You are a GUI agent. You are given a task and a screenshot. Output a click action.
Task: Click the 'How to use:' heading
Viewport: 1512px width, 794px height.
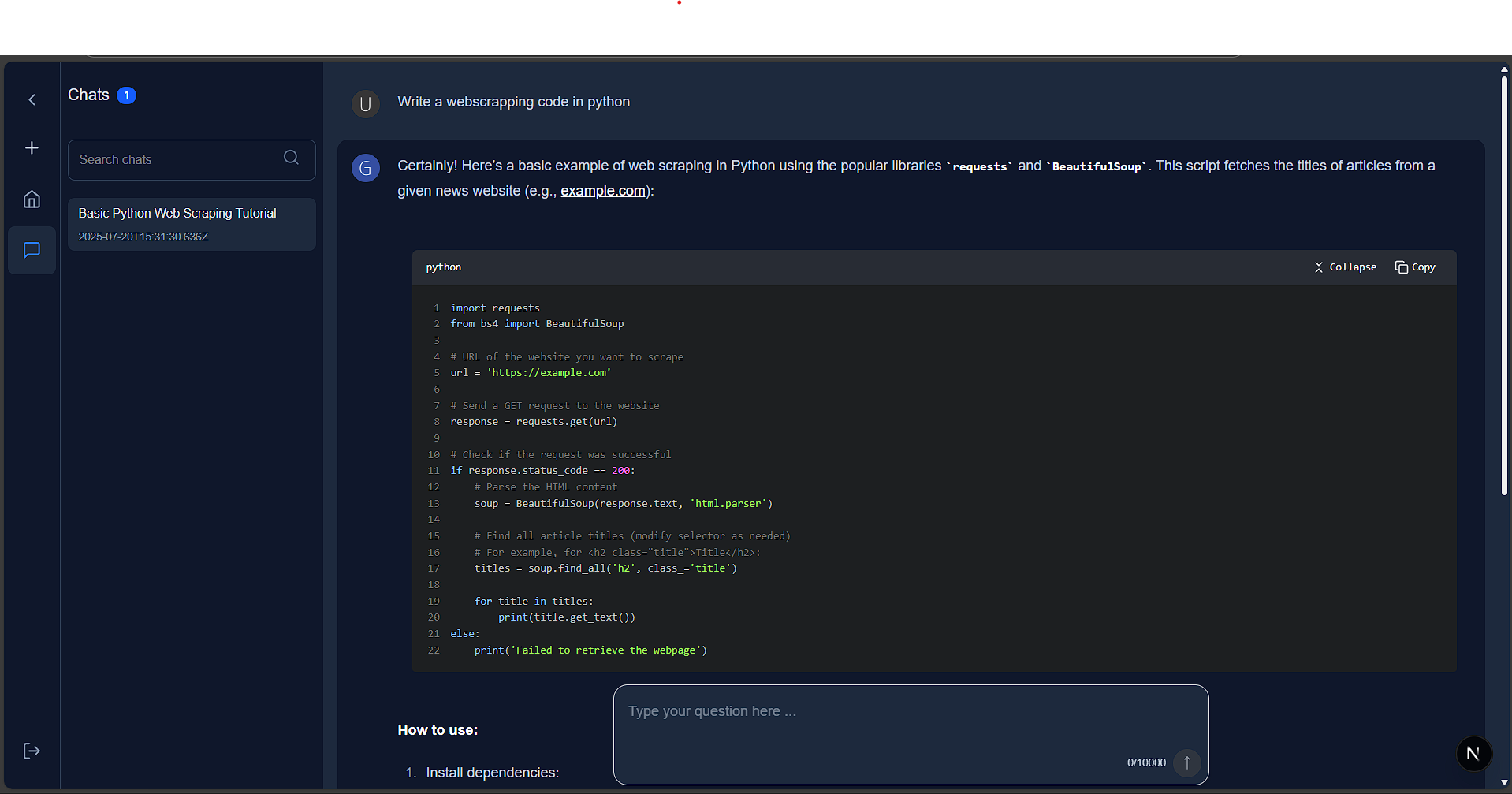pyautogui.click(x=438, y=730)
